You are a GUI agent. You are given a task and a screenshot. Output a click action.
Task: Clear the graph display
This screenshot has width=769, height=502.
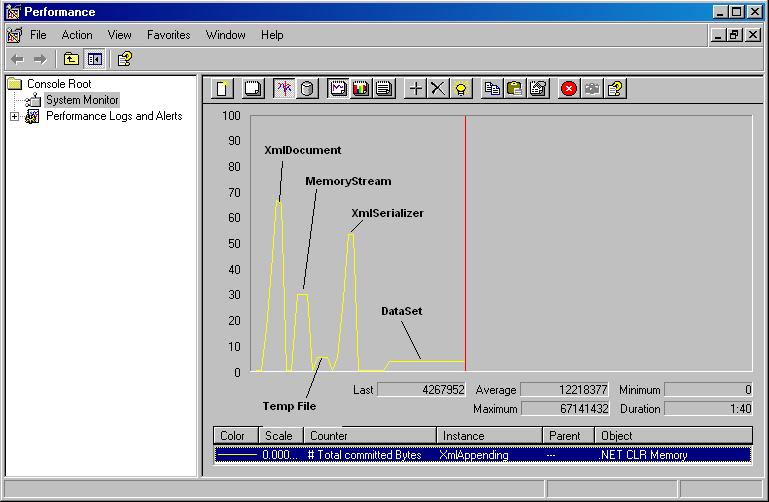coord(253,89)
